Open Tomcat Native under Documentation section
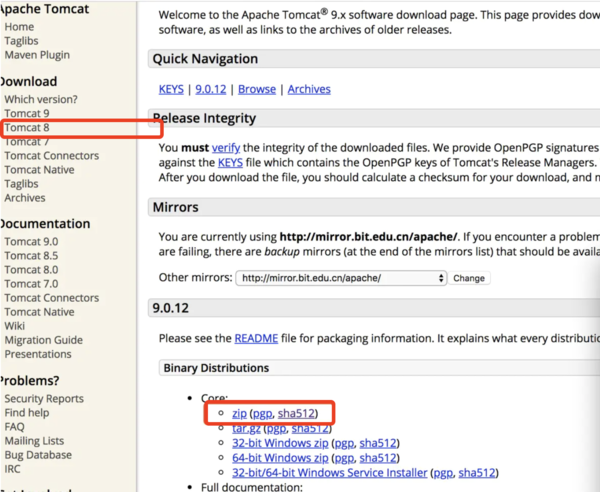The width and height of the screenshot is (600, 492). 39,312
